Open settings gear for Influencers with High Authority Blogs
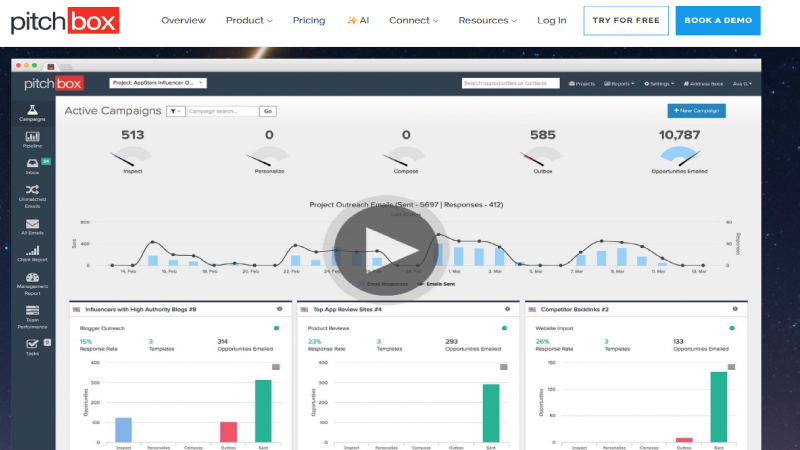The height and width of the screenshot is (450, 800). coord(280,309)
